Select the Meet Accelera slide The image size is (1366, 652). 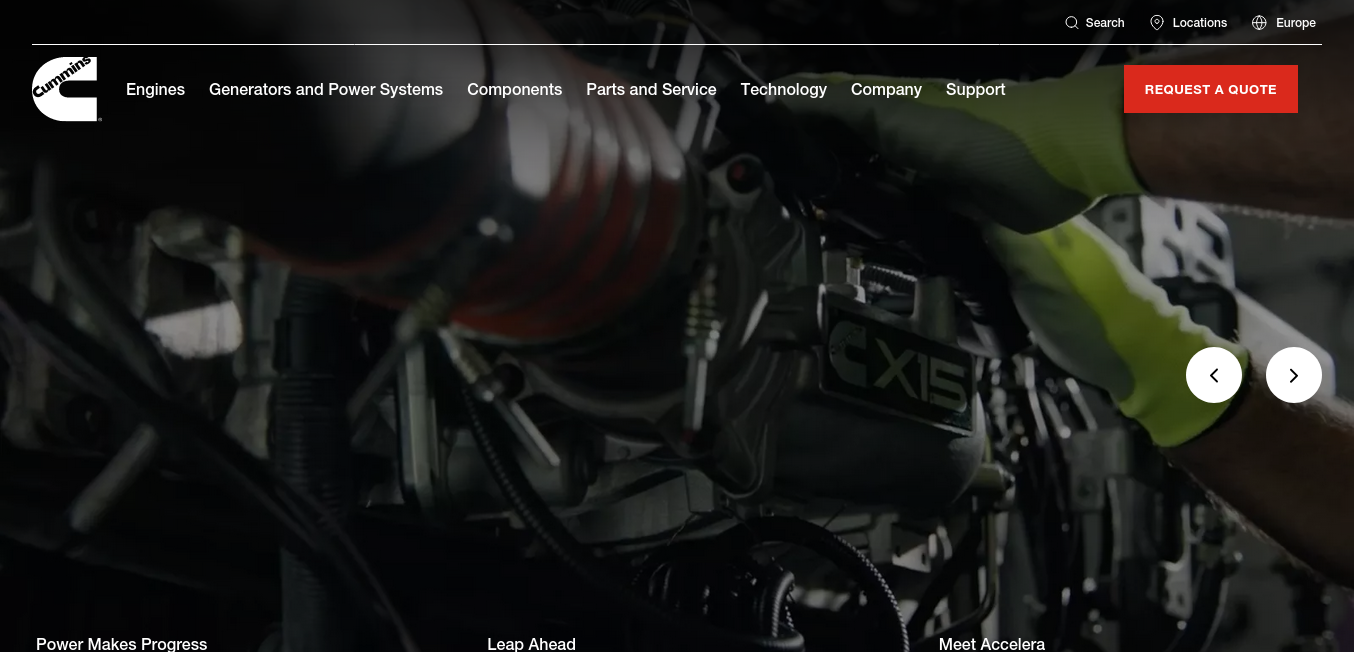(992, 644)
